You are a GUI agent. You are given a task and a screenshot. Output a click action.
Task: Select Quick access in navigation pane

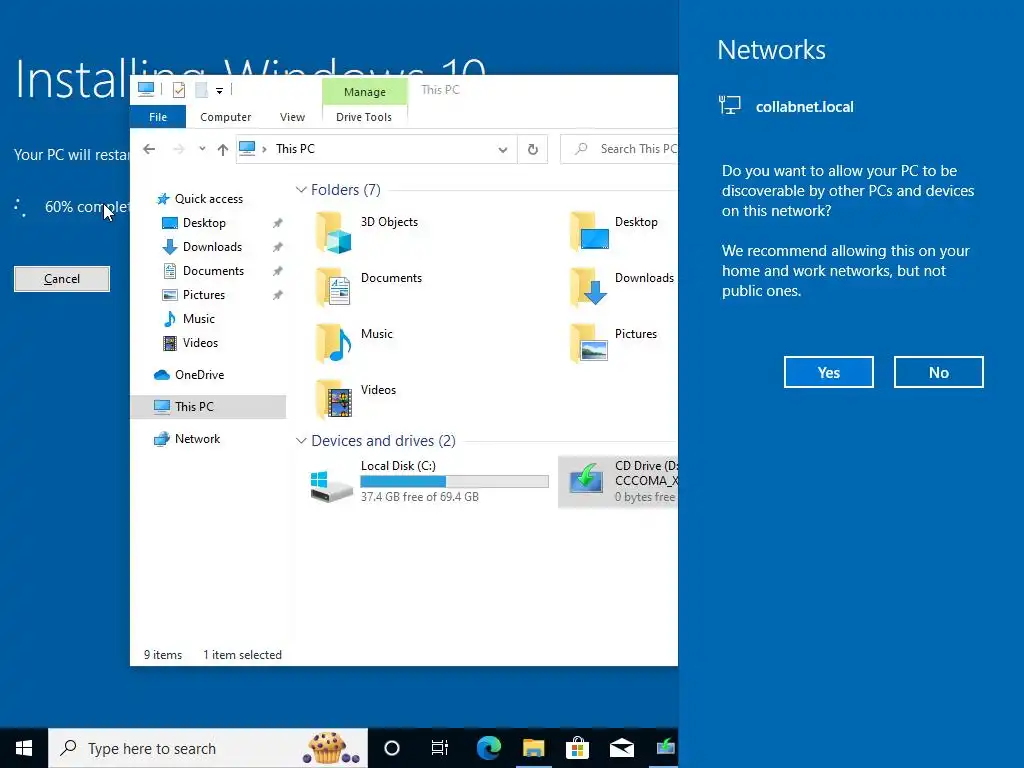[208, 199]
